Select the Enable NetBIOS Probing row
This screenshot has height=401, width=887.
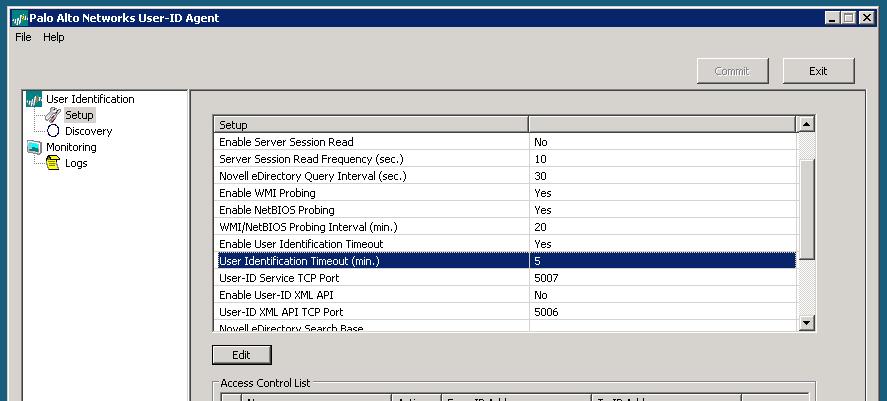click(x=505, y=210)
